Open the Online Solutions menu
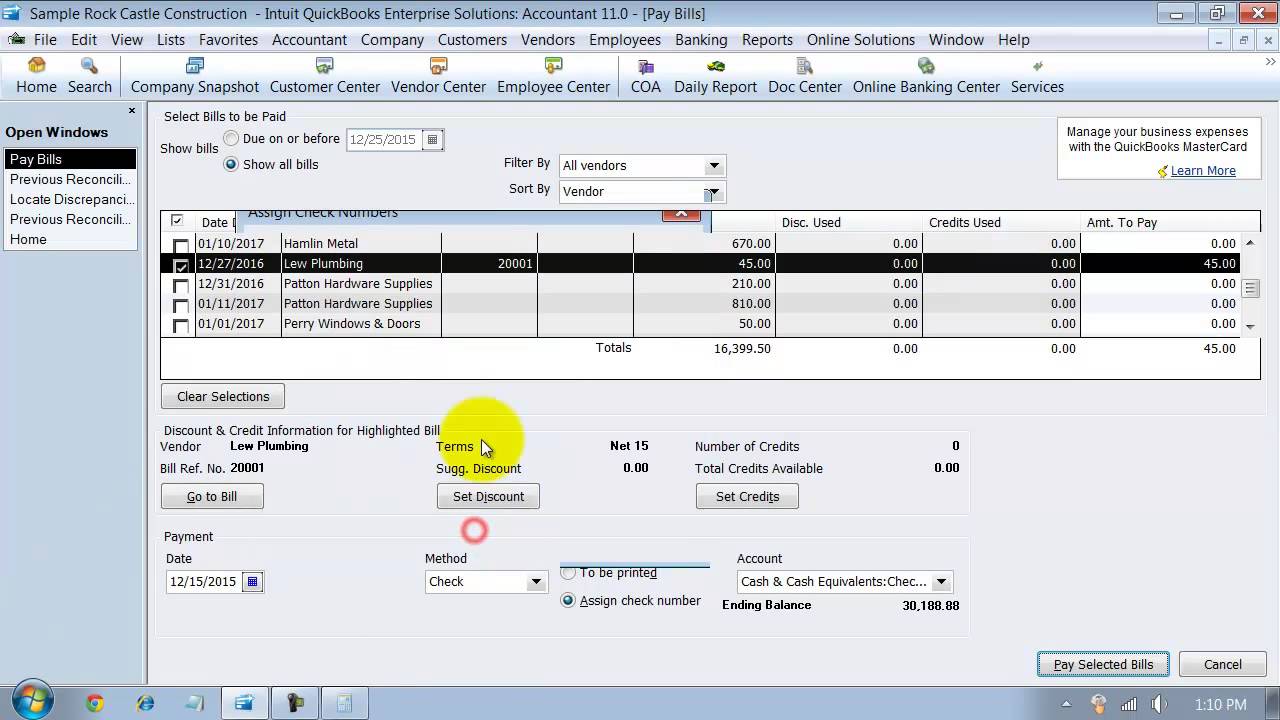 [x=861, y=40]
